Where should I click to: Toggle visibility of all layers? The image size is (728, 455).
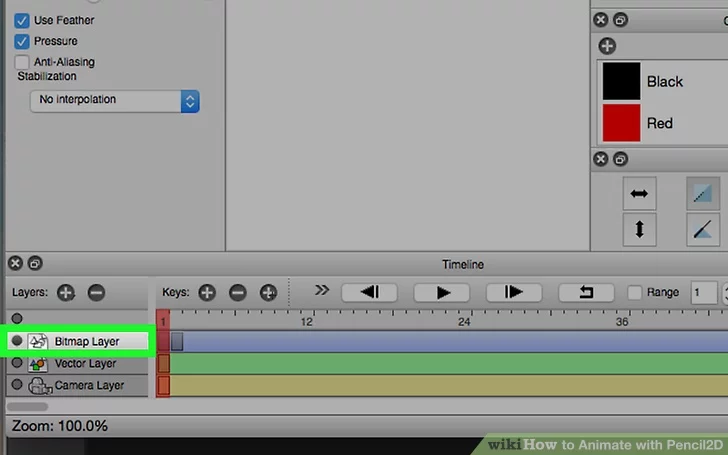(17, 318)
